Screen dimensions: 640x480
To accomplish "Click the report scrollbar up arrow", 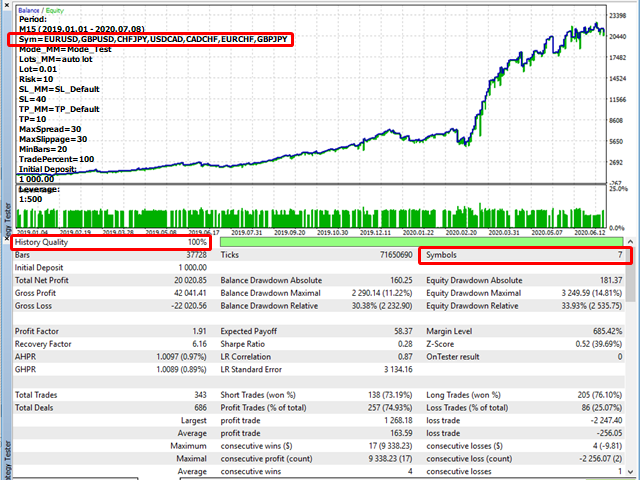I will pos(632,243).
